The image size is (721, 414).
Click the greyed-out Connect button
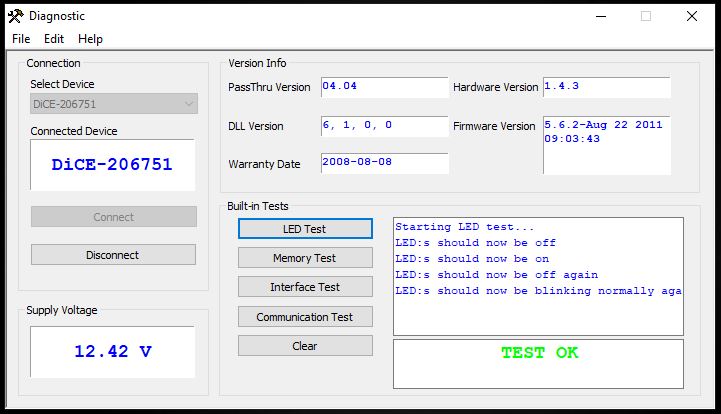pos(114,217)
